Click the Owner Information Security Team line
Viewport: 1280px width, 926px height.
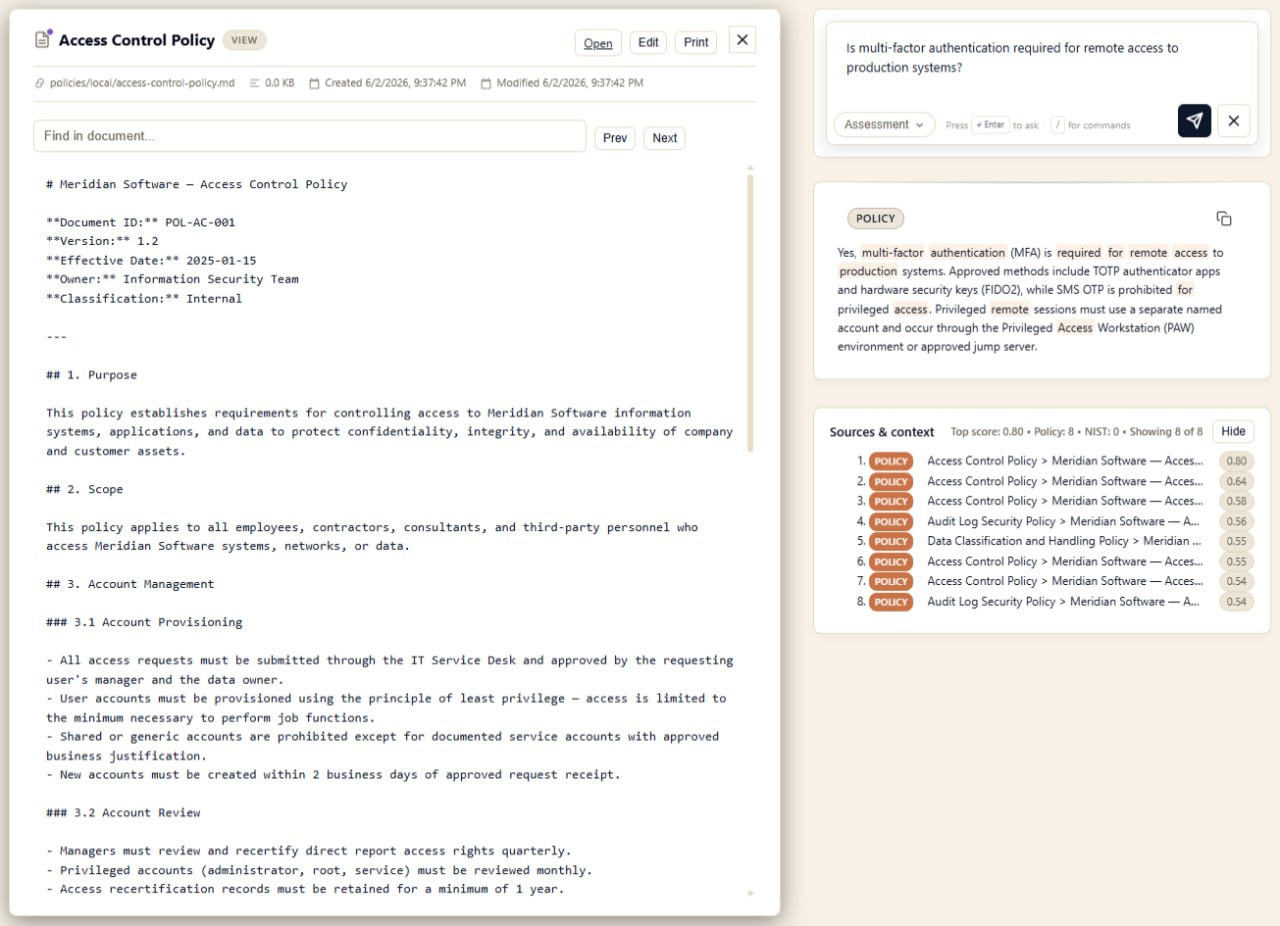click(x=172, y=279)
